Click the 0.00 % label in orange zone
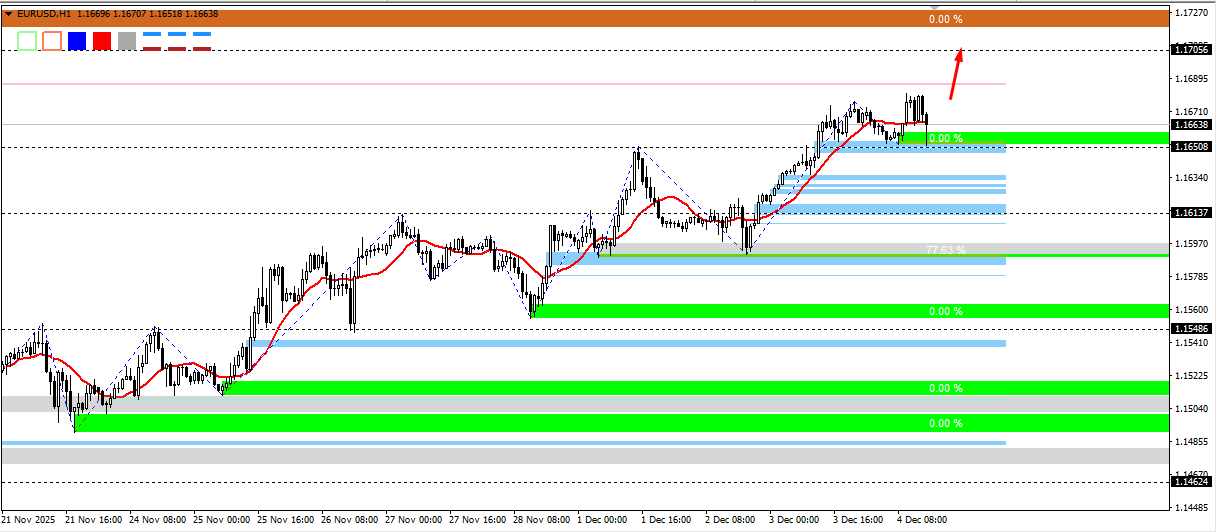Viewport: 1216px width, 532px height. point(945,19)
